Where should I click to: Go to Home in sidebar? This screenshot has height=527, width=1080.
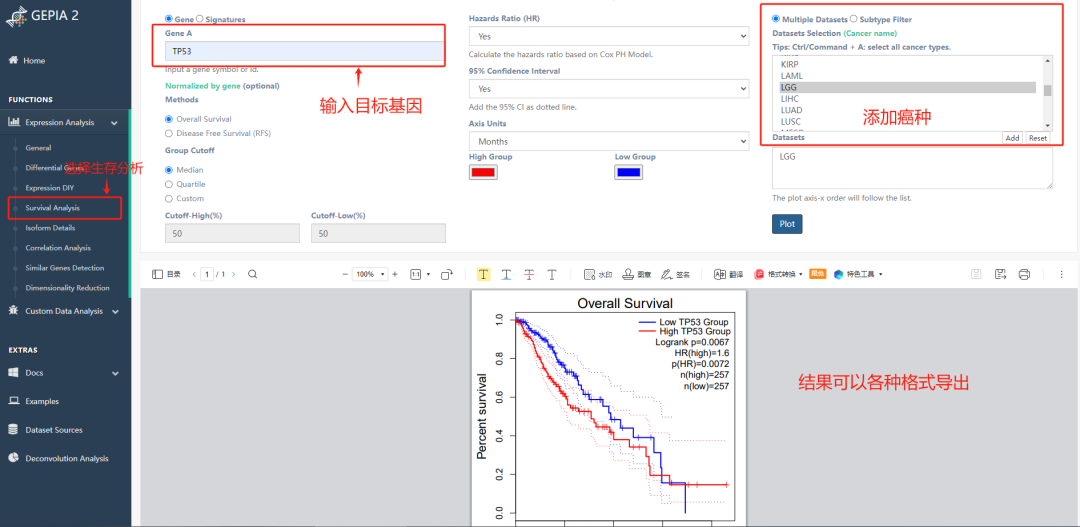coord(34,61)
